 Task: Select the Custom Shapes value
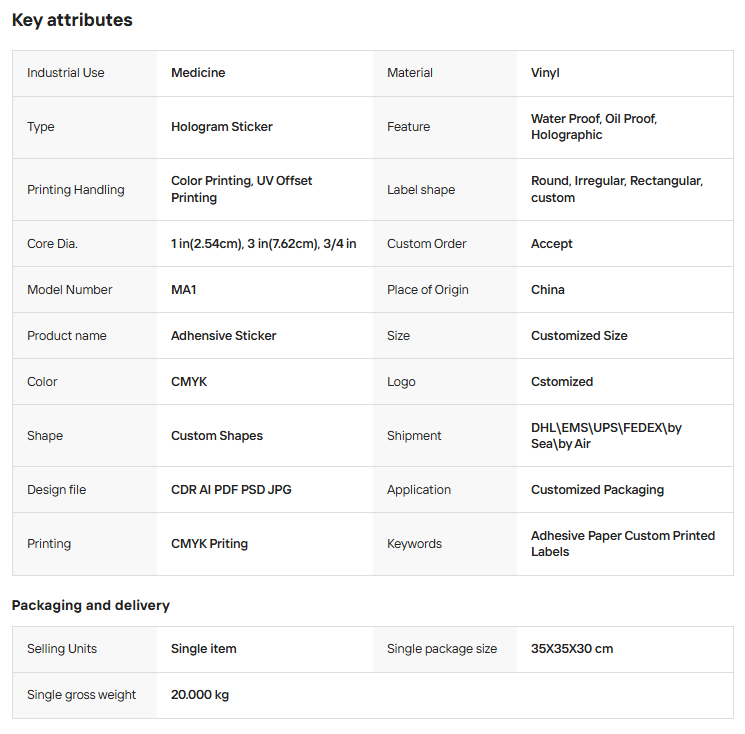click(217, 436)
